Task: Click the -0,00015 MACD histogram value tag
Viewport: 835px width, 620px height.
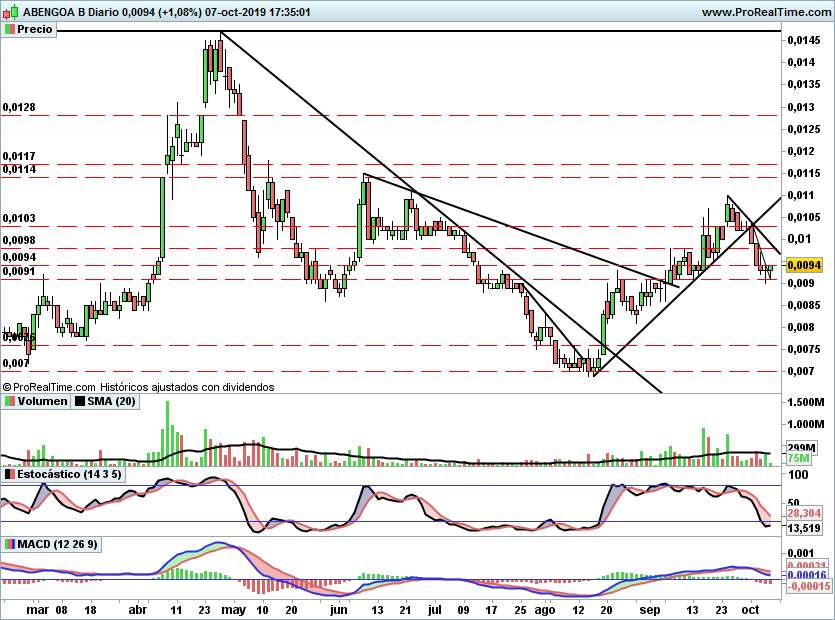Action: pos(808,586)
